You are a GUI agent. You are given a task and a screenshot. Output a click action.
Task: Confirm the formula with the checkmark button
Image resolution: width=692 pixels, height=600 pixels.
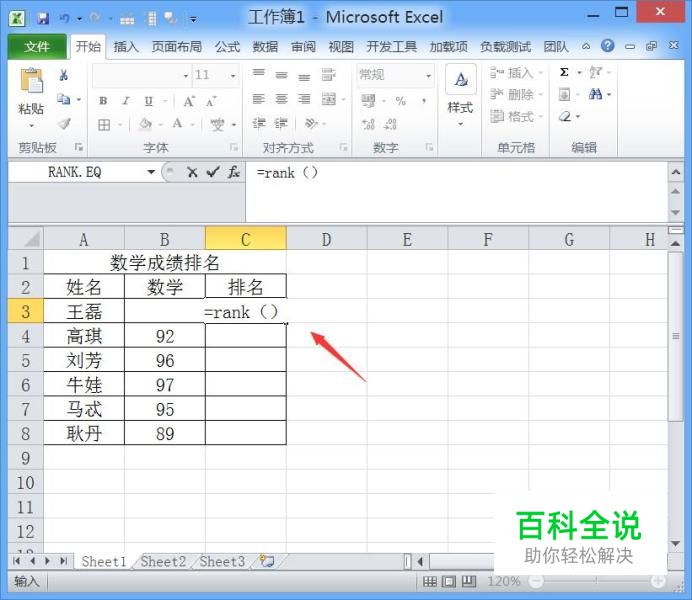[213, 172]
